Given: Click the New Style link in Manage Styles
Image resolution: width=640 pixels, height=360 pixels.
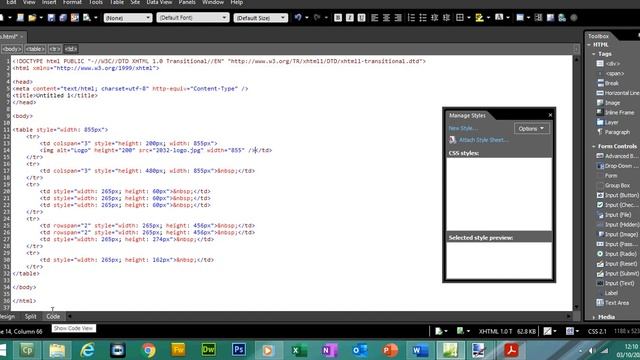Looking at the screenshot, I should pos(463,128).
